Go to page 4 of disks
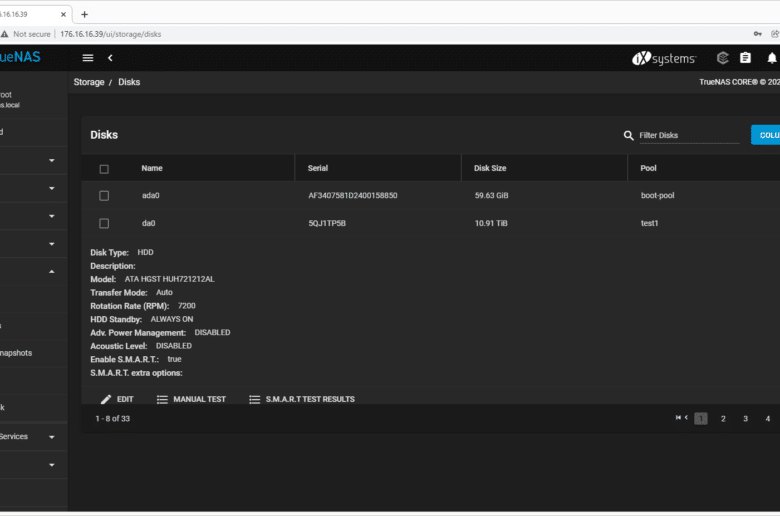This screenshot has width=780, height=516. (x=768, y=419)
